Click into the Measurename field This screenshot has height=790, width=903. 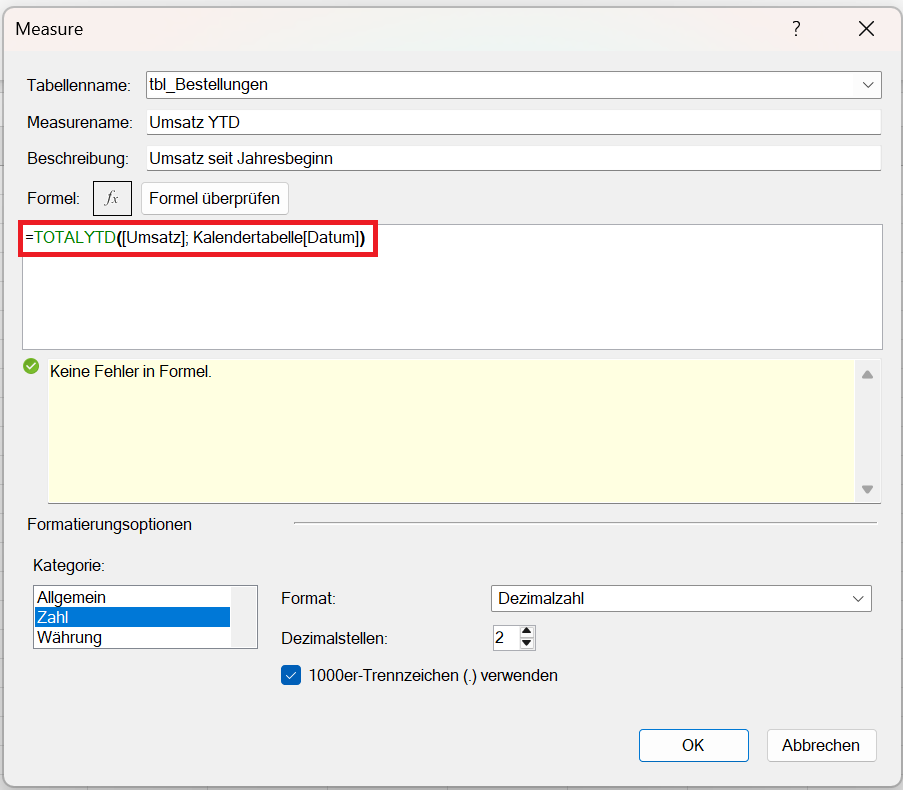pos(512,122)
